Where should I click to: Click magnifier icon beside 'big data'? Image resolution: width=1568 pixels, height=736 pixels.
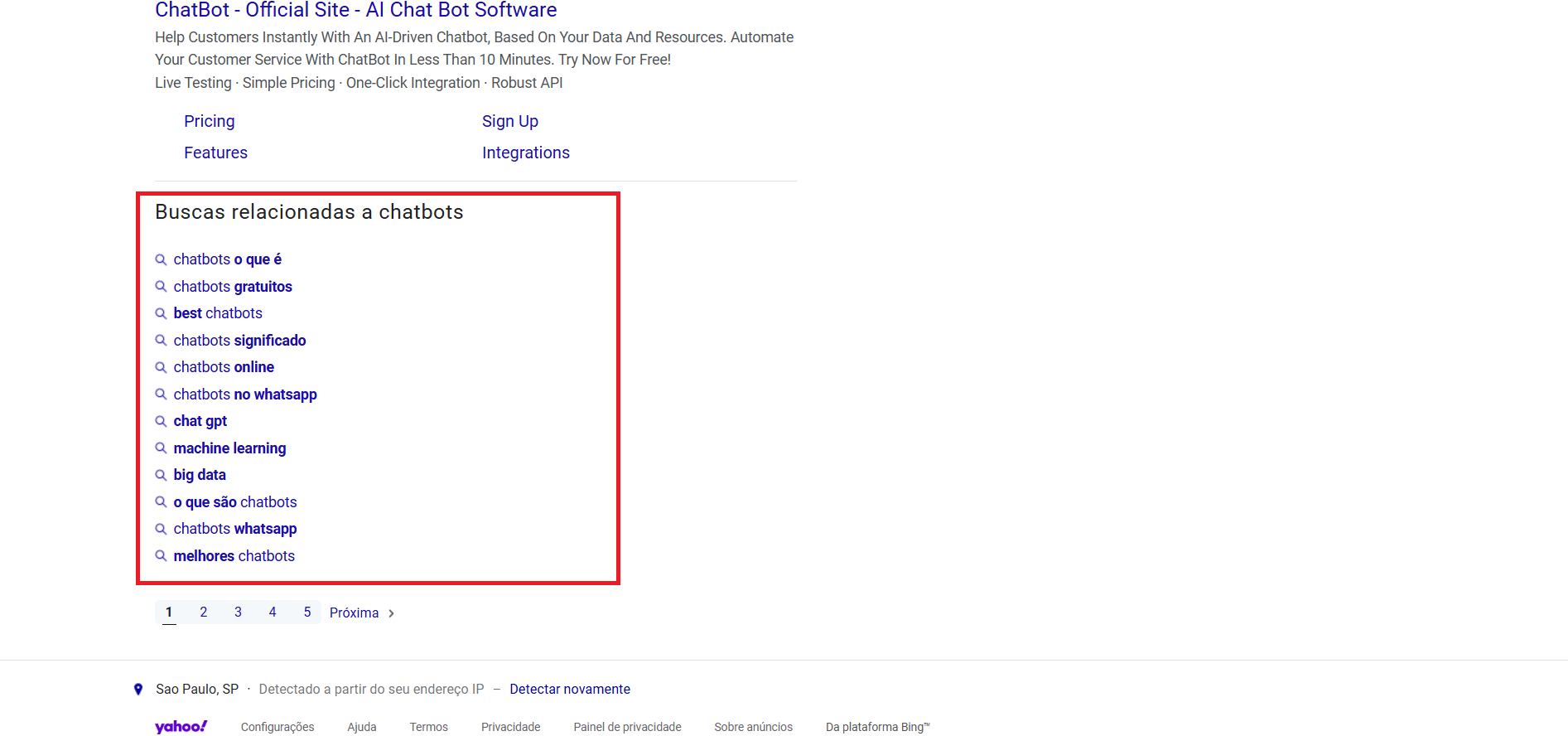162,476
